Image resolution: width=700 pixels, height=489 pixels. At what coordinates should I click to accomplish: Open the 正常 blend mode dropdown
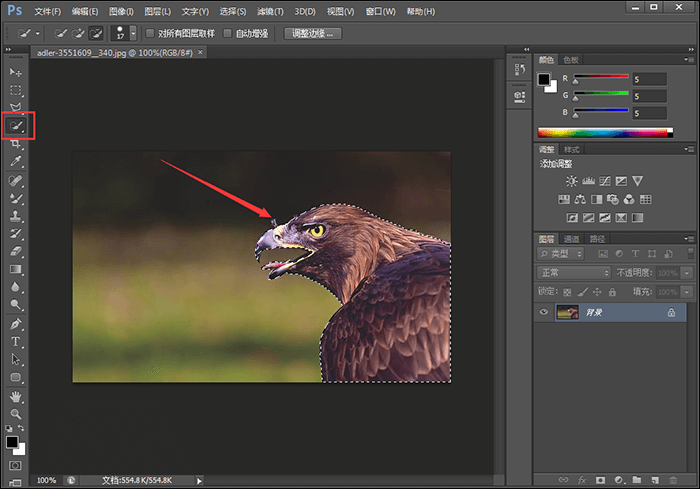pos(574,272)
